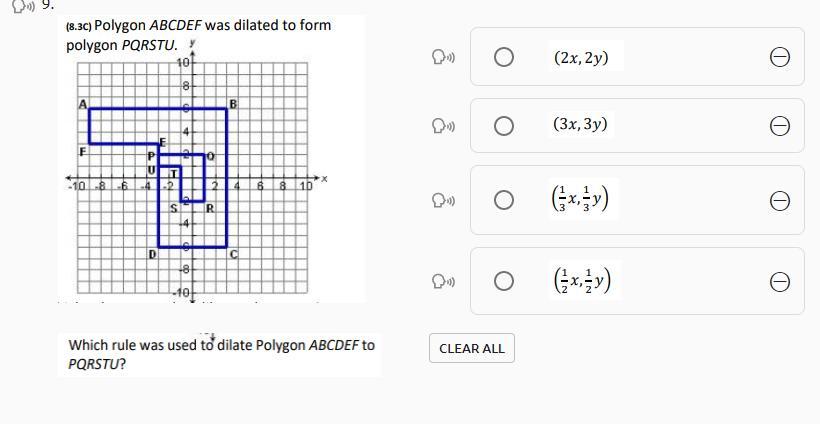820x424 pixels.
Task: Choose the one-third x, one-third y radio button
Action: coord(504,201)
